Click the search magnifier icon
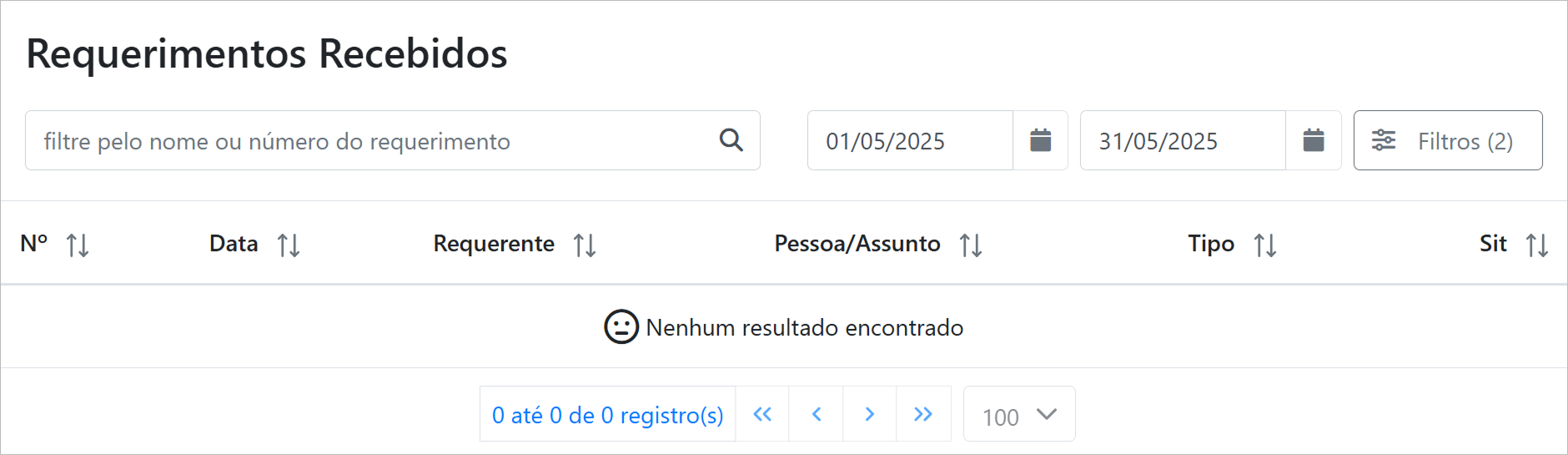Viewport: 1568px width, 455px height. pyautogui.click(x=731, y=140)
